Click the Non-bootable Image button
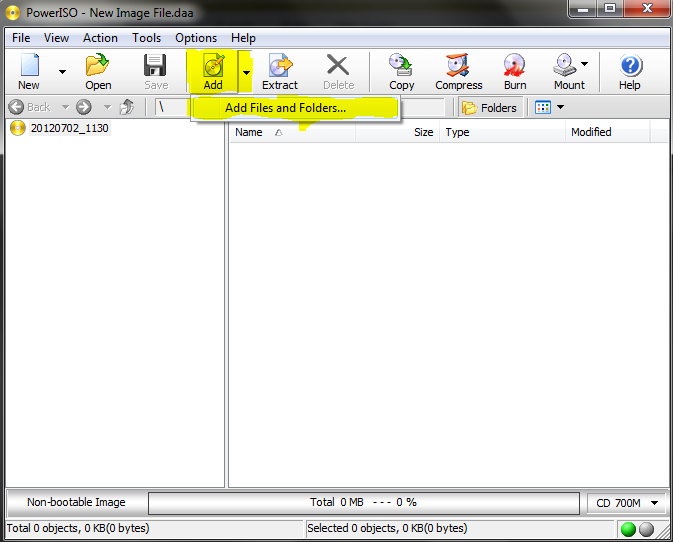673x542 pixels. pyautogui.click(x=76, y=502)
